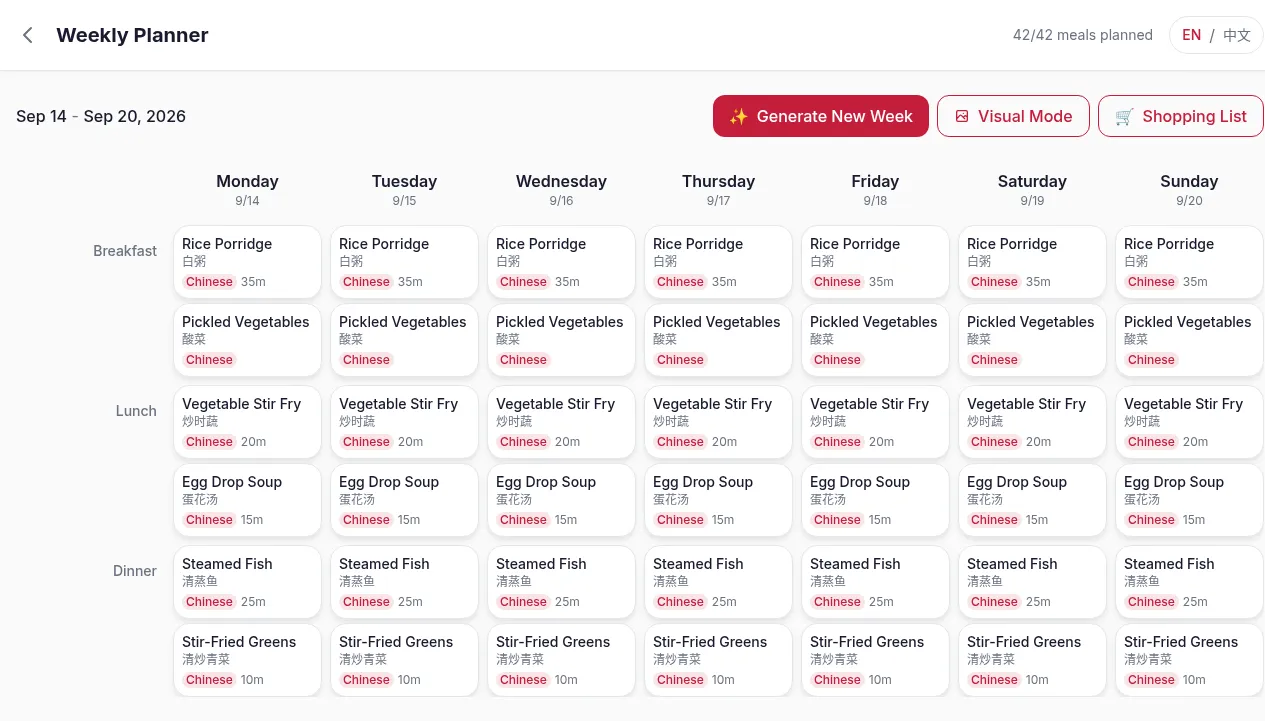Click the "42/42 meals planned" counter
This screenshot has width=1265, height=721.
1083,35
